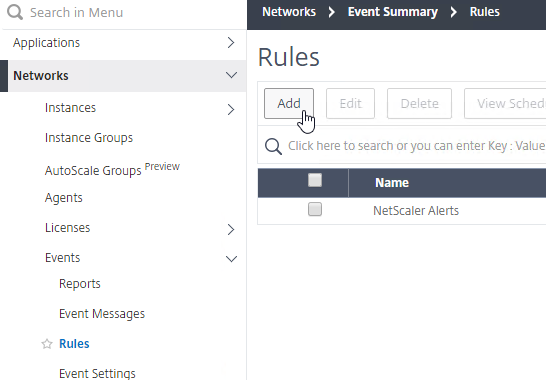Open Instance Groups menu item
Viewport: 546px width, 380px height.
point(89,138)
